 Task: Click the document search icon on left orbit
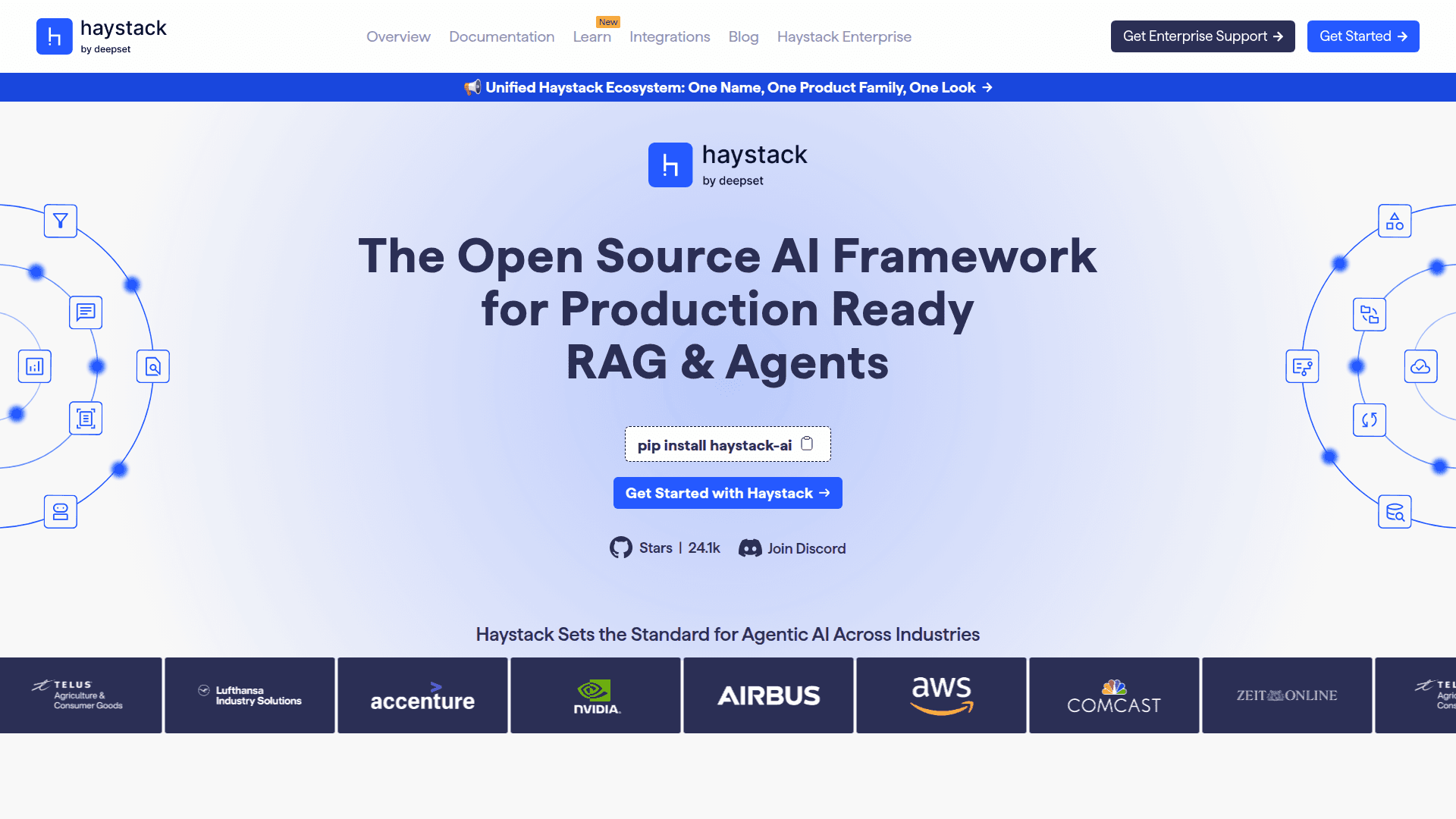coord(153,367)
